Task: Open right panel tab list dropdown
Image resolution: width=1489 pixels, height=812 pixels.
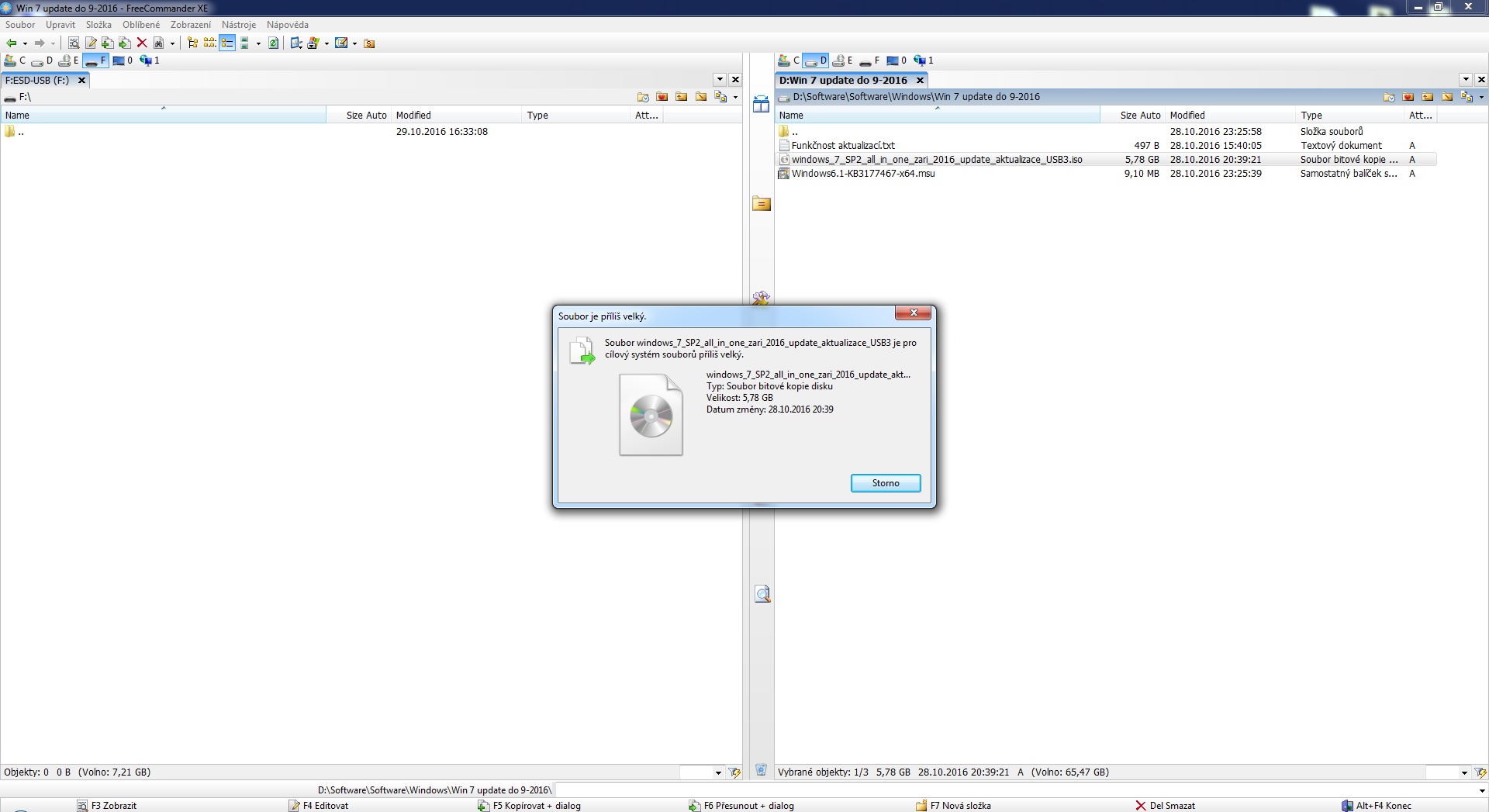Action: [1466, 79]
